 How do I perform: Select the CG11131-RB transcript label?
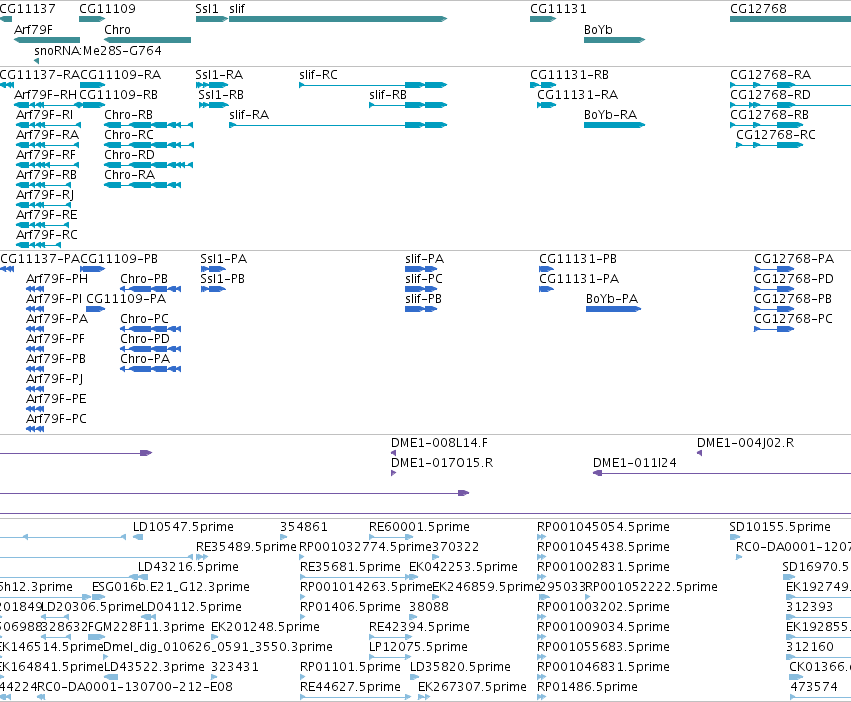(569, 75)
